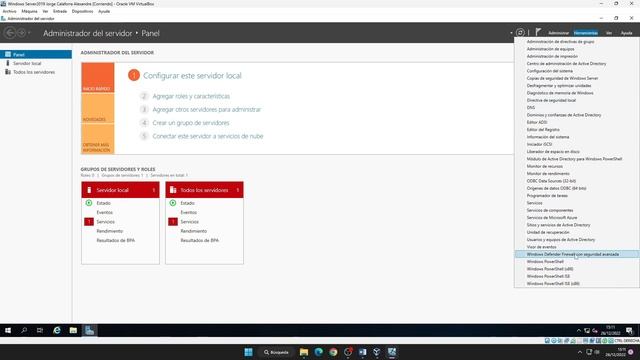This screenshot has width=640, height=360.
Task: Select Panel icon in left sidebar
Action: (x=8, y=54)
